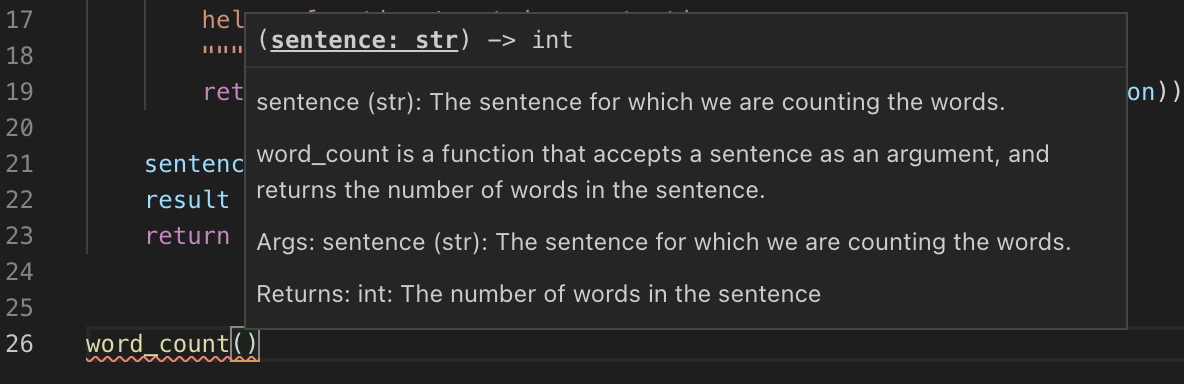Viewport: 1184px width, 384px height.
Task: Select line number 21 in the gutter
Action: [20, 164]
